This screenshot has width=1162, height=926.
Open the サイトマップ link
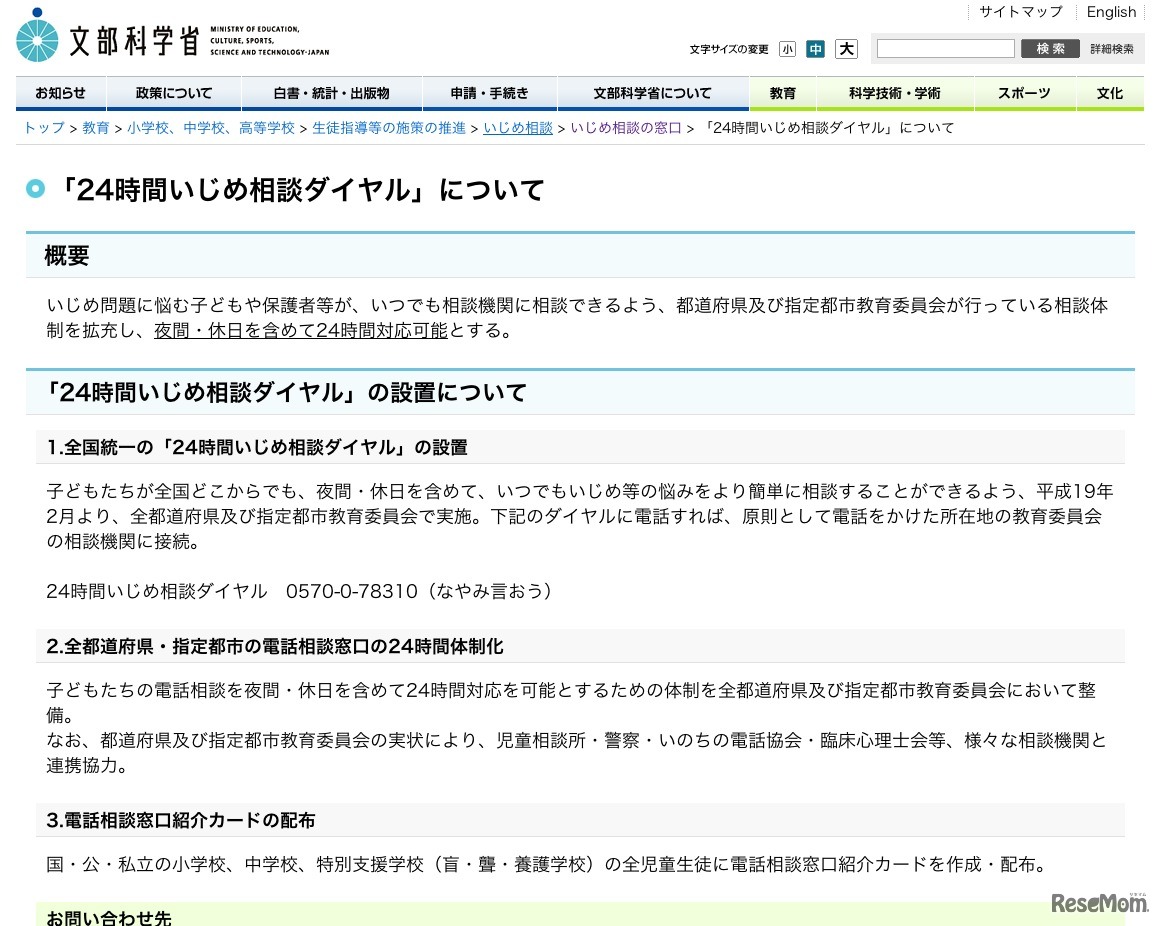coord(1020,12)
